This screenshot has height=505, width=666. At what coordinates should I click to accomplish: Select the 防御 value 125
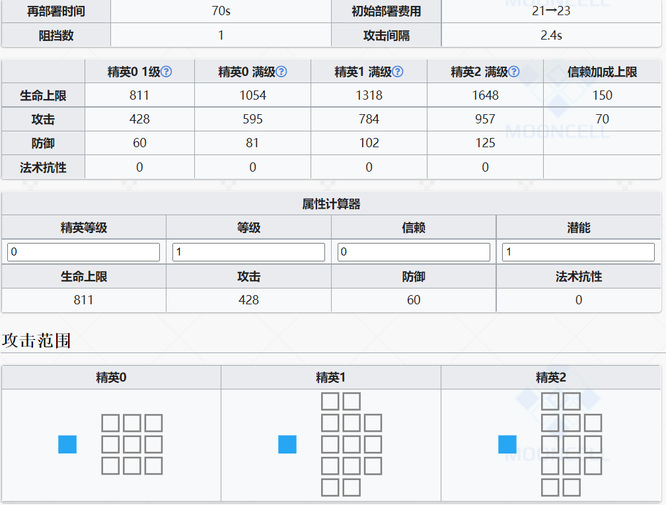tap(485, 143)
